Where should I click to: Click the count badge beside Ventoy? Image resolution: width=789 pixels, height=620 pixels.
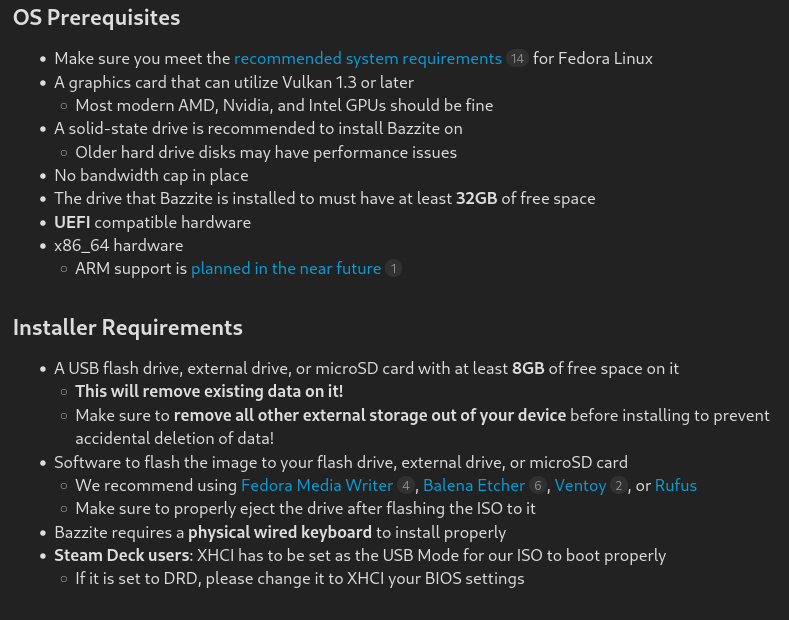(x=618, y=485)
